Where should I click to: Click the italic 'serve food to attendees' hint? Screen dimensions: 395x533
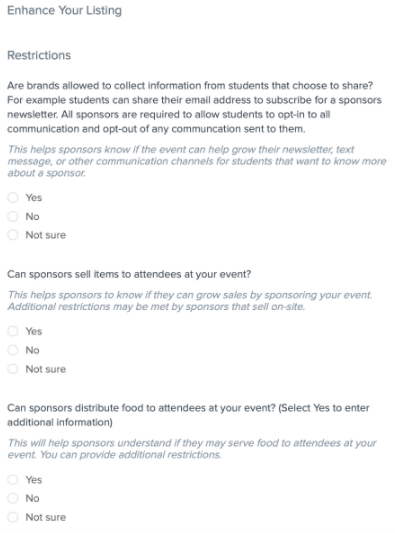point(192,449)
